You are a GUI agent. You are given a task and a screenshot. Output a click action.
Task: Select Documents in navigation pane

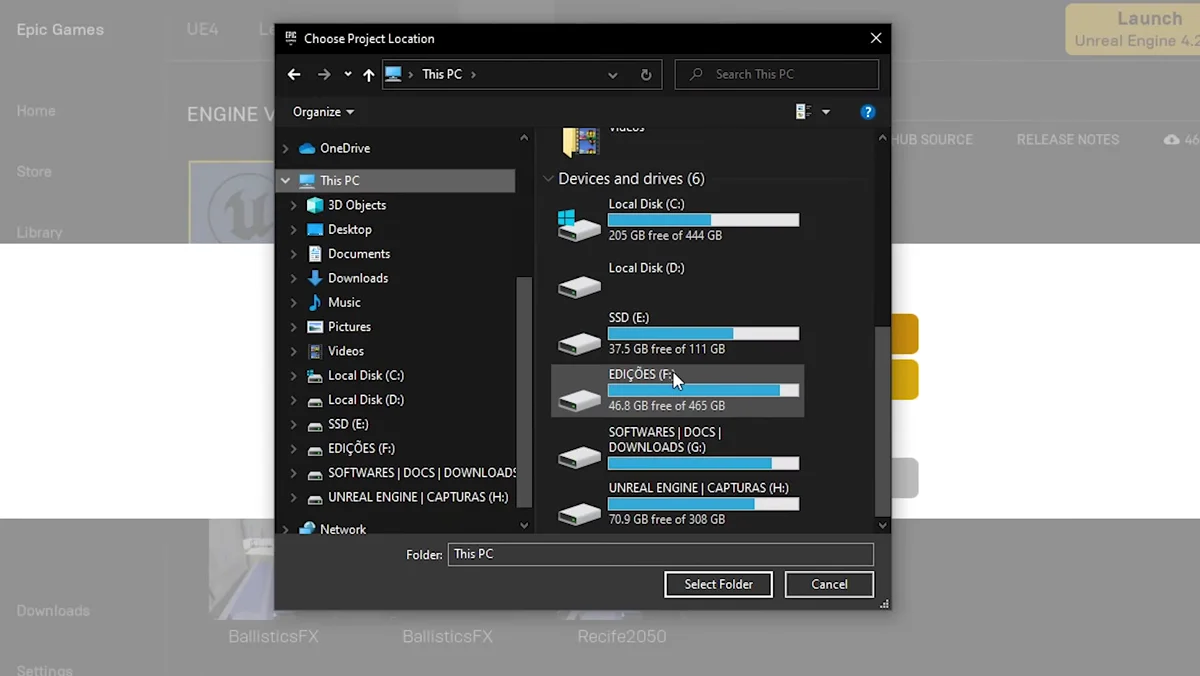359,254
